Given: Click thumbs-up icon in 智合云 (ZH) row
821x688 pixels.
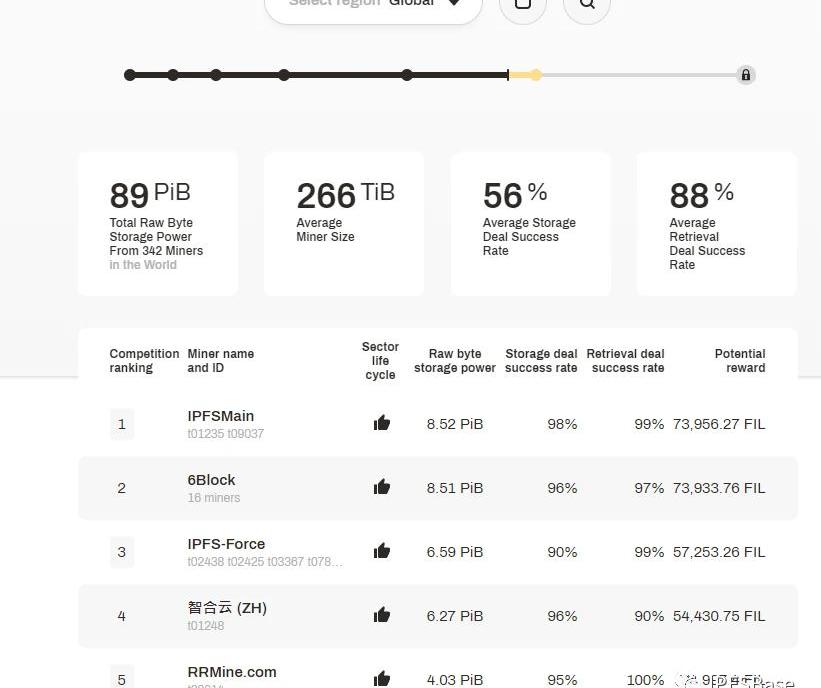Looking at the screenshot, I should 381,615.
